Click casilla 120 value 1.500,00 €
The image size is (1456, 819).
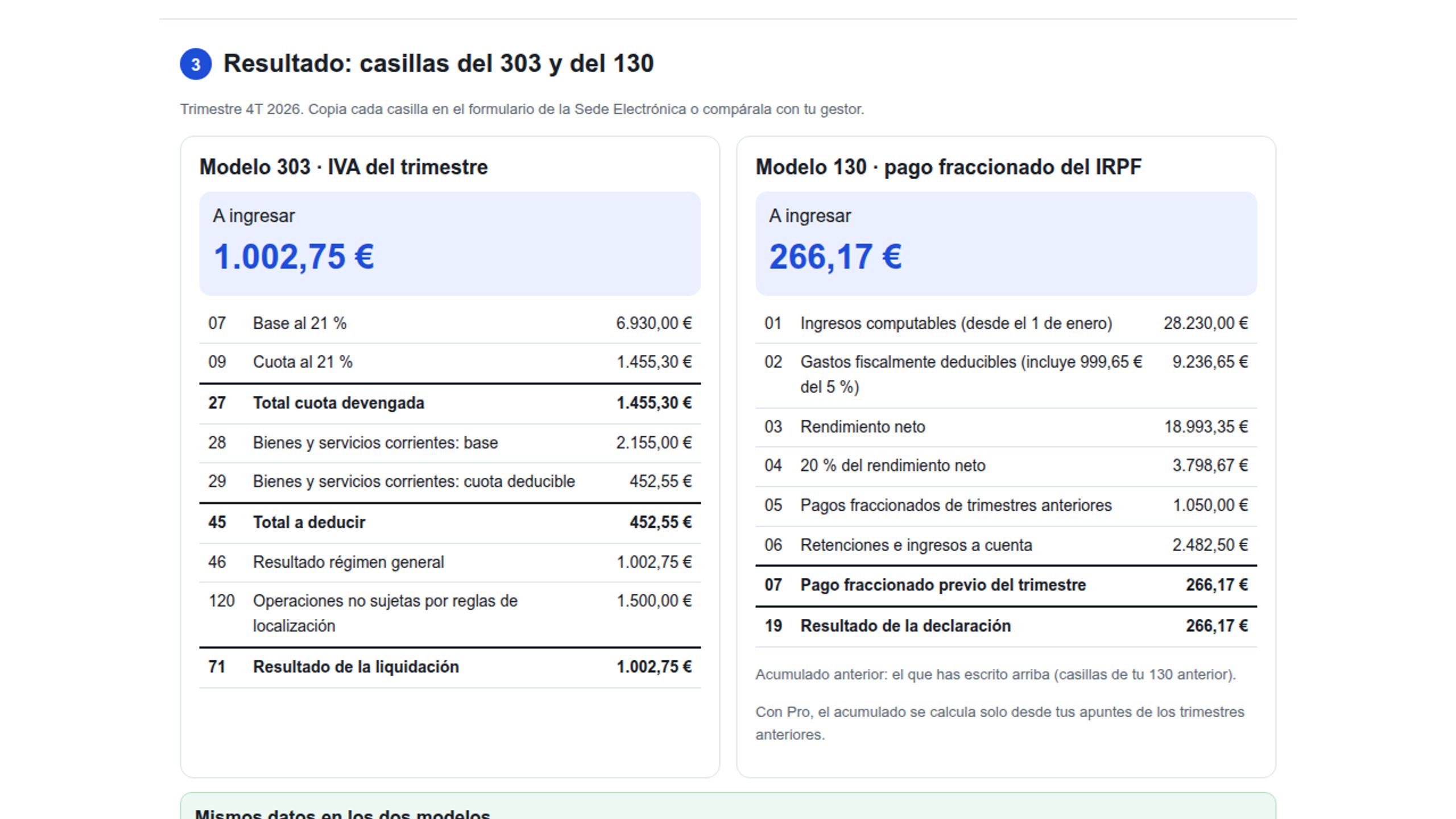pyautogui.click(x=654, y=601)
